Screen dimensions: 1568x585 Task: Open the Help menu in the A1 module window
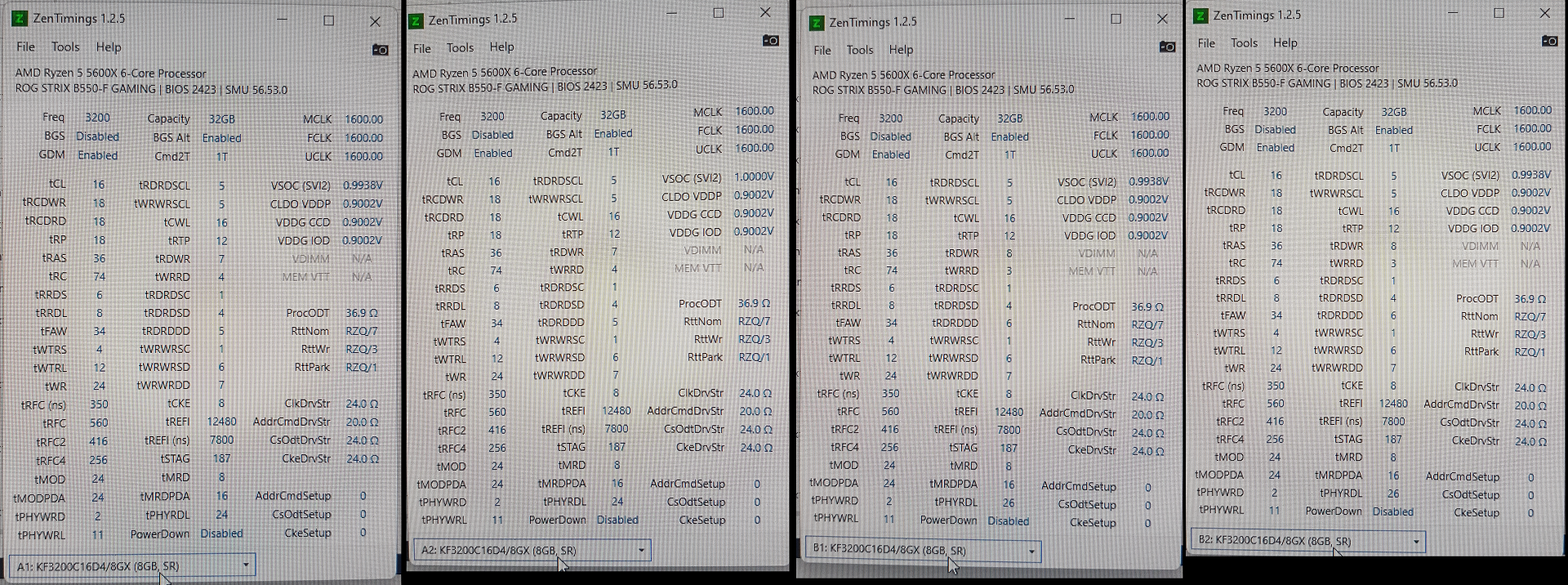click(x=108, y=47)
